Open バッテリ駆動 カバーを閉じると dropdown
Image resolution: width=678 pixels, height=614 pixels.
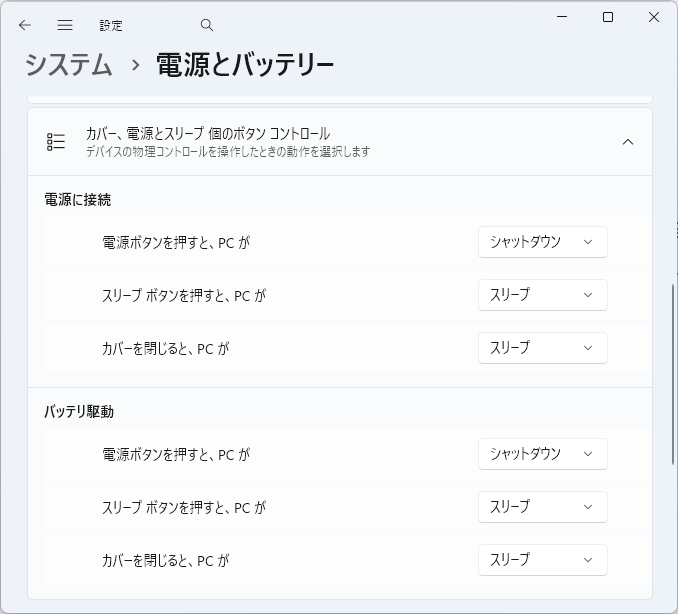tap(543, 560)
